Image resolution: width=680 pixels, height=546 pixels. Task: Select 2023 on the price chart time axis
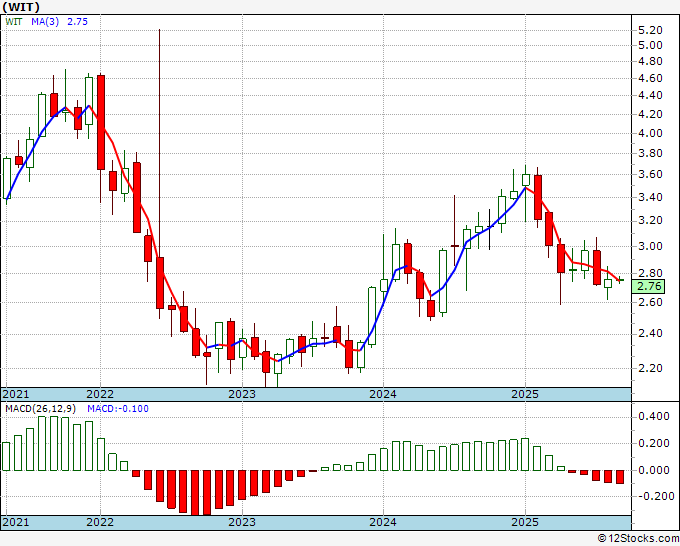[x=242, y=394]
